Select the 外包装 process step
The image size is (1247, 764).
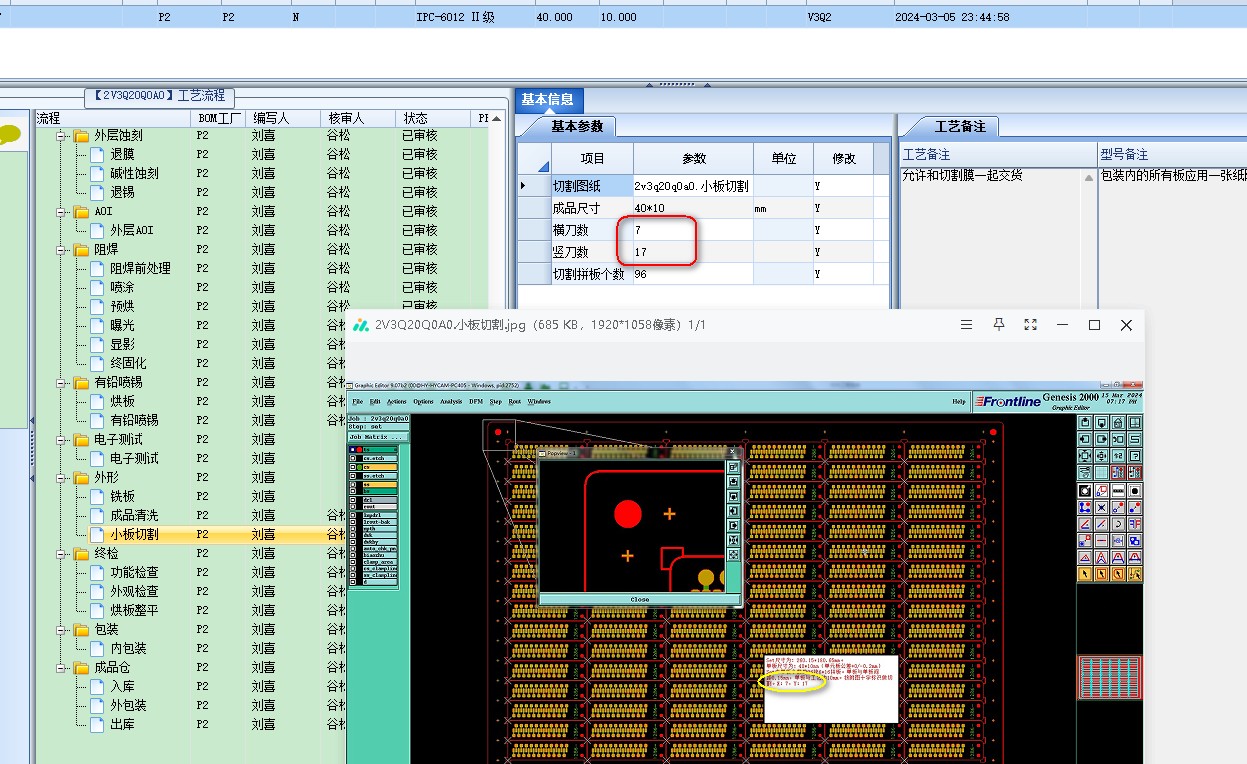tap(128, 706)
